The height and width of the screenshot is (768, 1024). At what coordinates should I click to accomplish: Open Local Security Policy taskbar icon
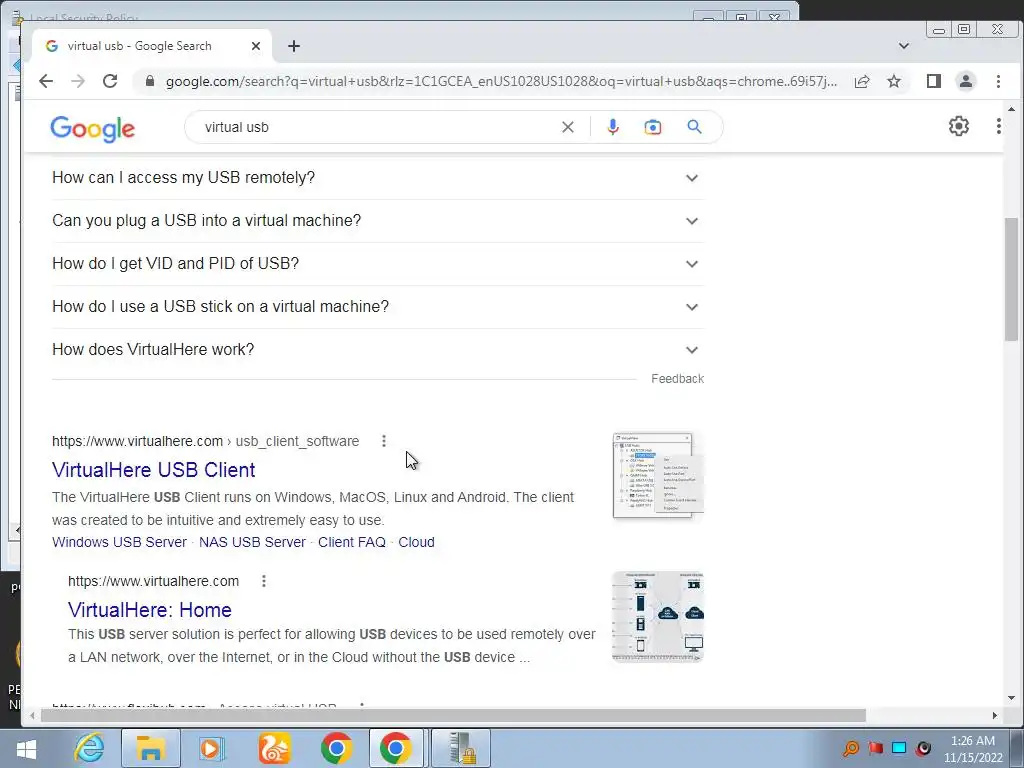pos(460,748)
